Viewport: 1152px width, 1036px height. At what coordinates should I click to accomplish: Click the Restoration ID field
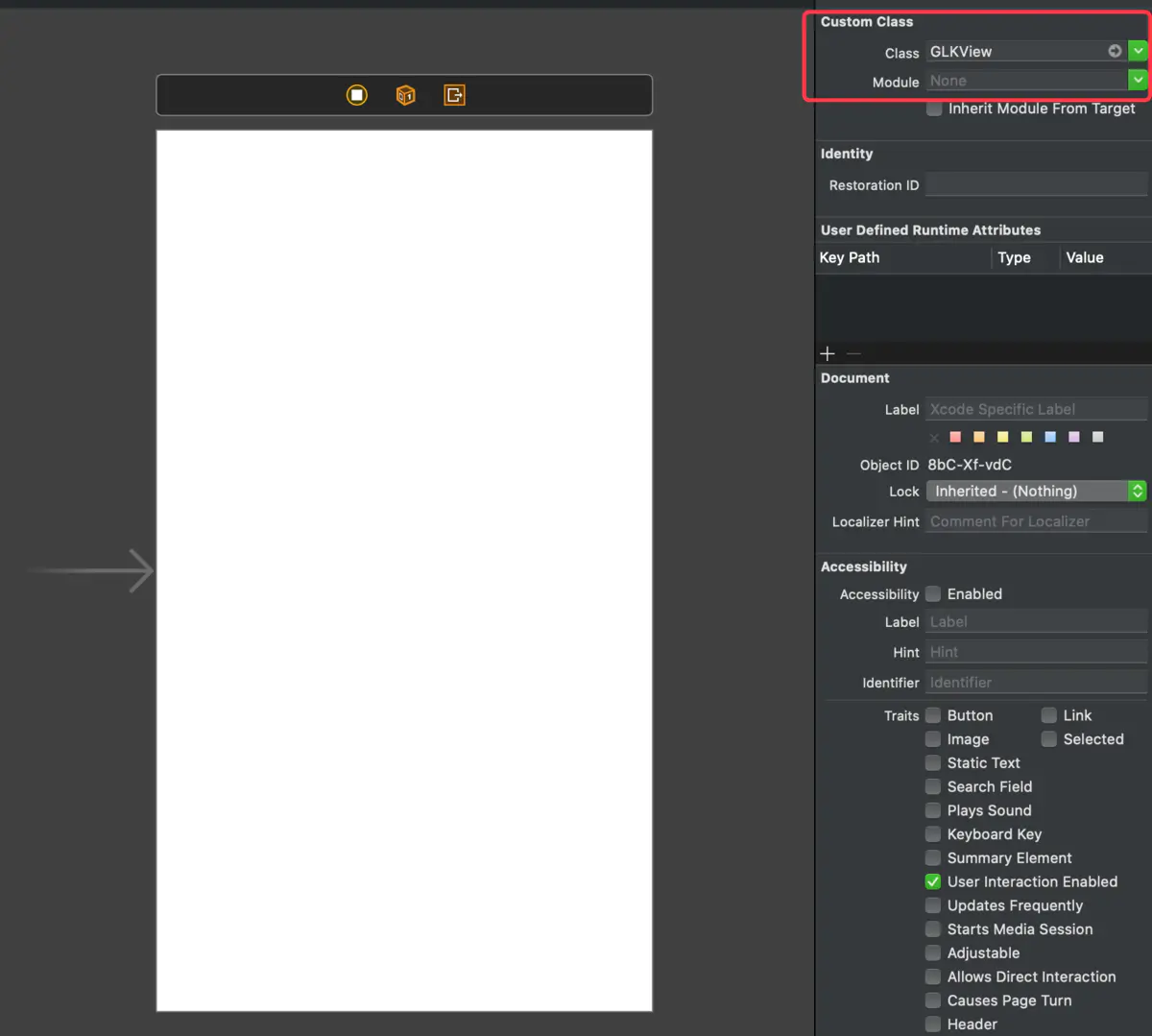[x=1037, y=185]
